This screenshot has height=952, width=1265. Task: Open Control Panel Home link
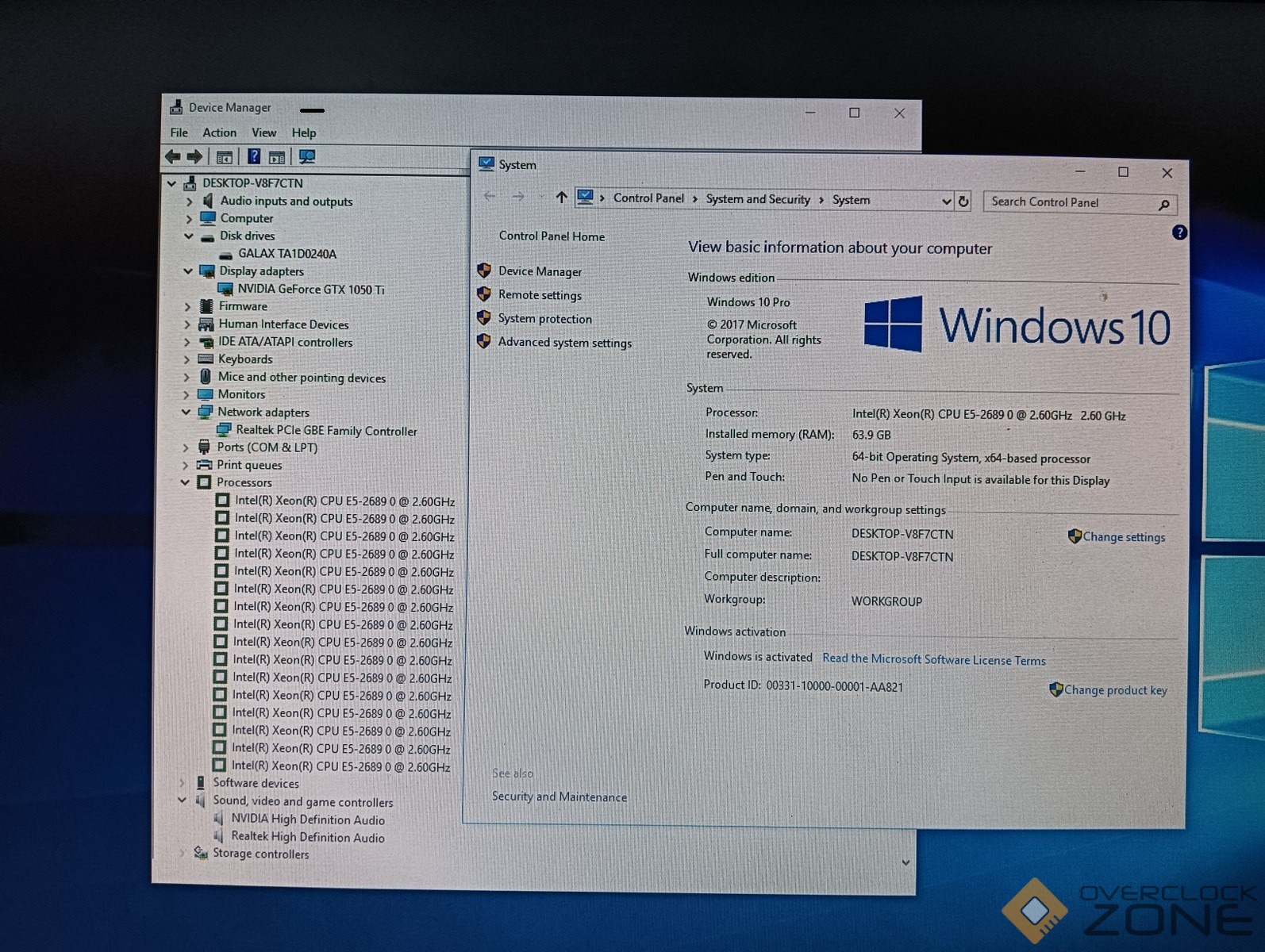coord(552,236)
